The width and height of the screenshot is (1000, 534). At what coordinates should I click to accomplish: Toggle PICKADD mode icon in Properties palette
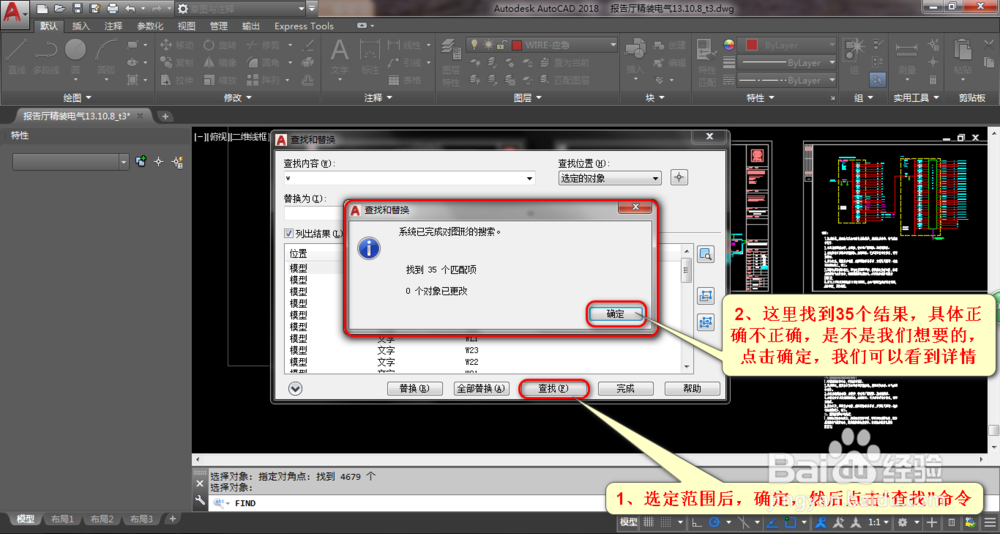141,161
